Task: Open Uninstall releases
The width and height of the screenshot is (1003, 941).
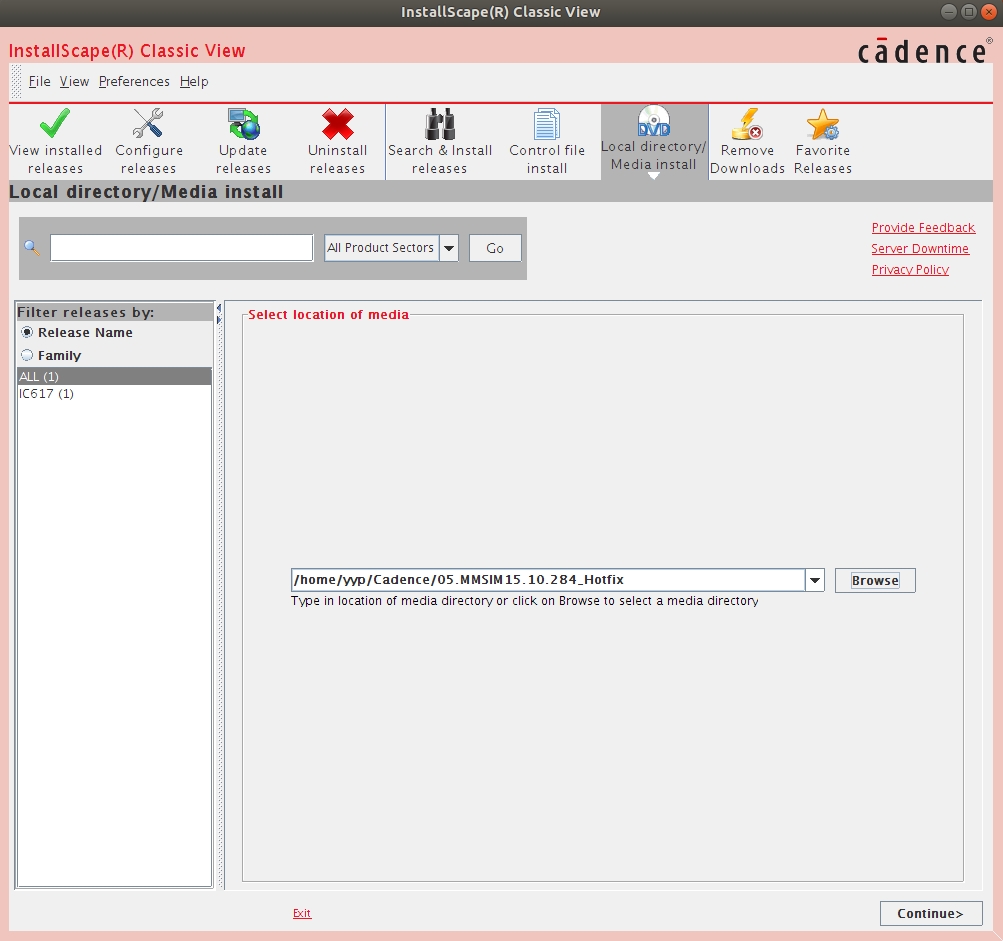Action: 337,141
